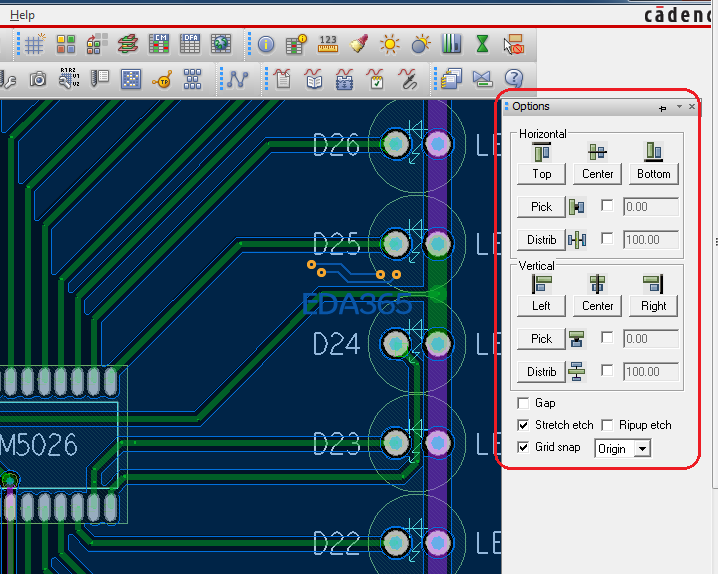
Task: Click the DFA spreadsheet toolbar icon
Action: pos(190,44)
